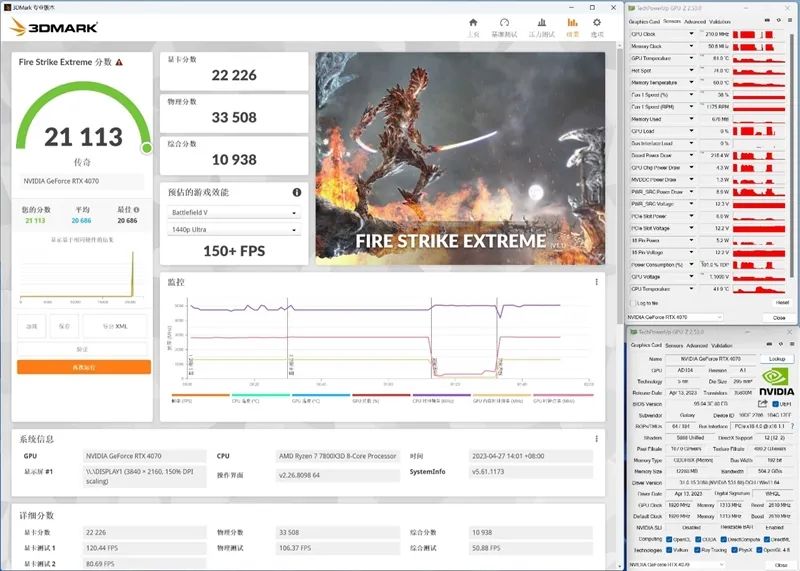Toggle the Ray Tracing checkbox

[x=697, y=550]
